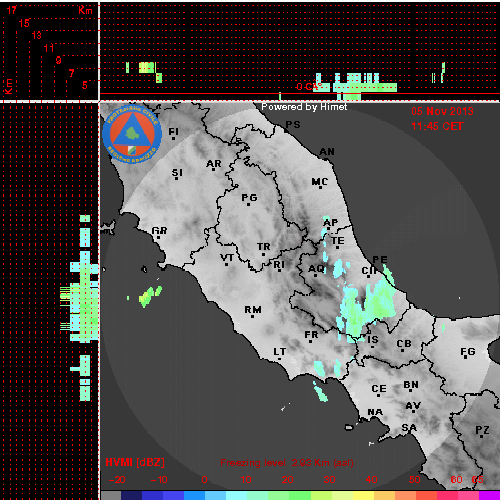
Task: Click the CB city label
Action: coord(404,344)
